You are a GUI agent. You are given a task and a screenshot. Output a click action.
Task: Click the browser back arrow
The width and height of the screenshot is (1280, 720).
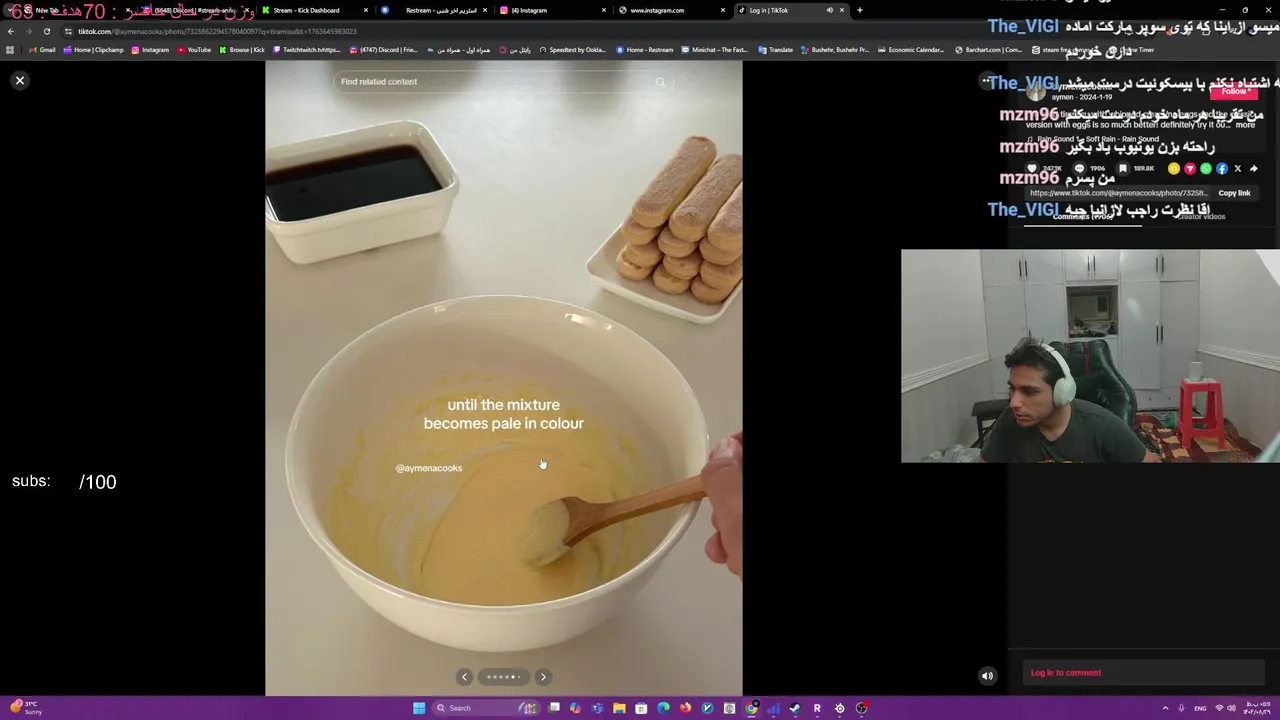11,31
